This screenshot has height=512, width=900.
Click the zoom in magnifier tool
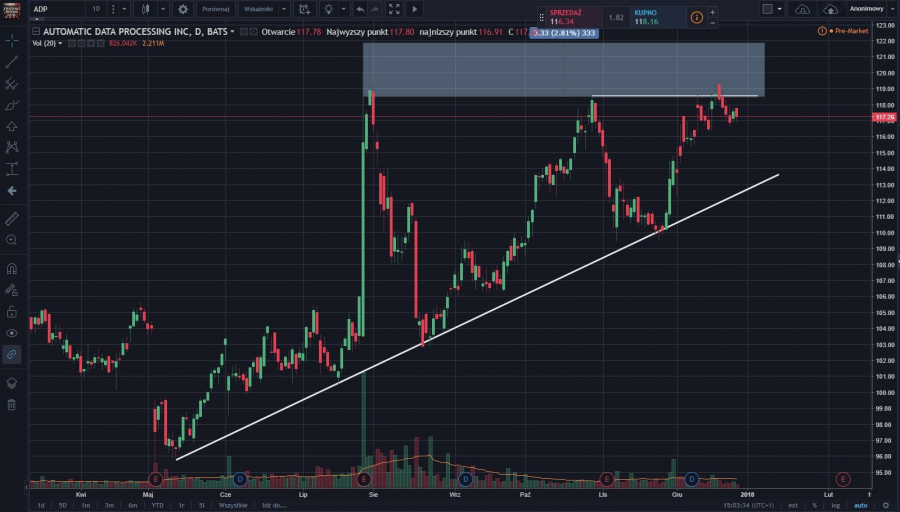tap(11, 240)
